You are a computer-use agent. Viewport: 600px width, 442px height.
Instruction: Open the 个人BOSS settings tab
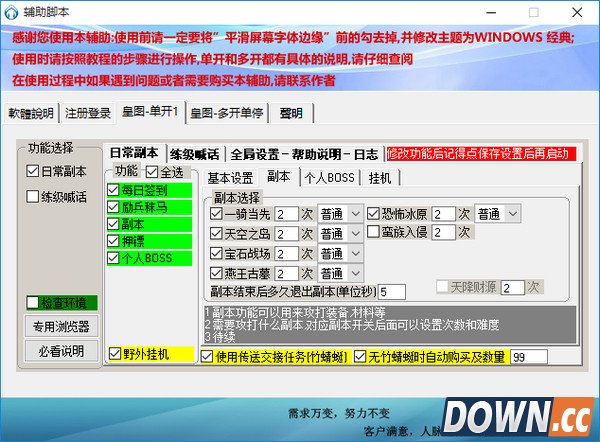329,178
